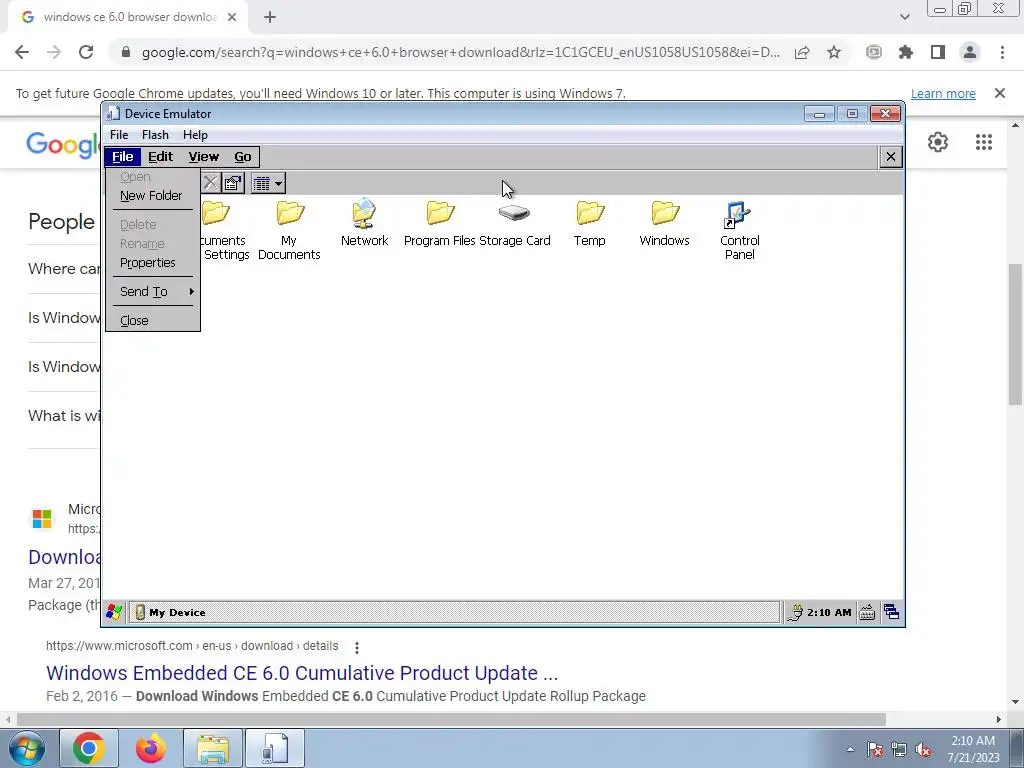The image size is (1024, 768).
Task: Open Device Emulator's Help menu
Action: (x=195, y=135)
